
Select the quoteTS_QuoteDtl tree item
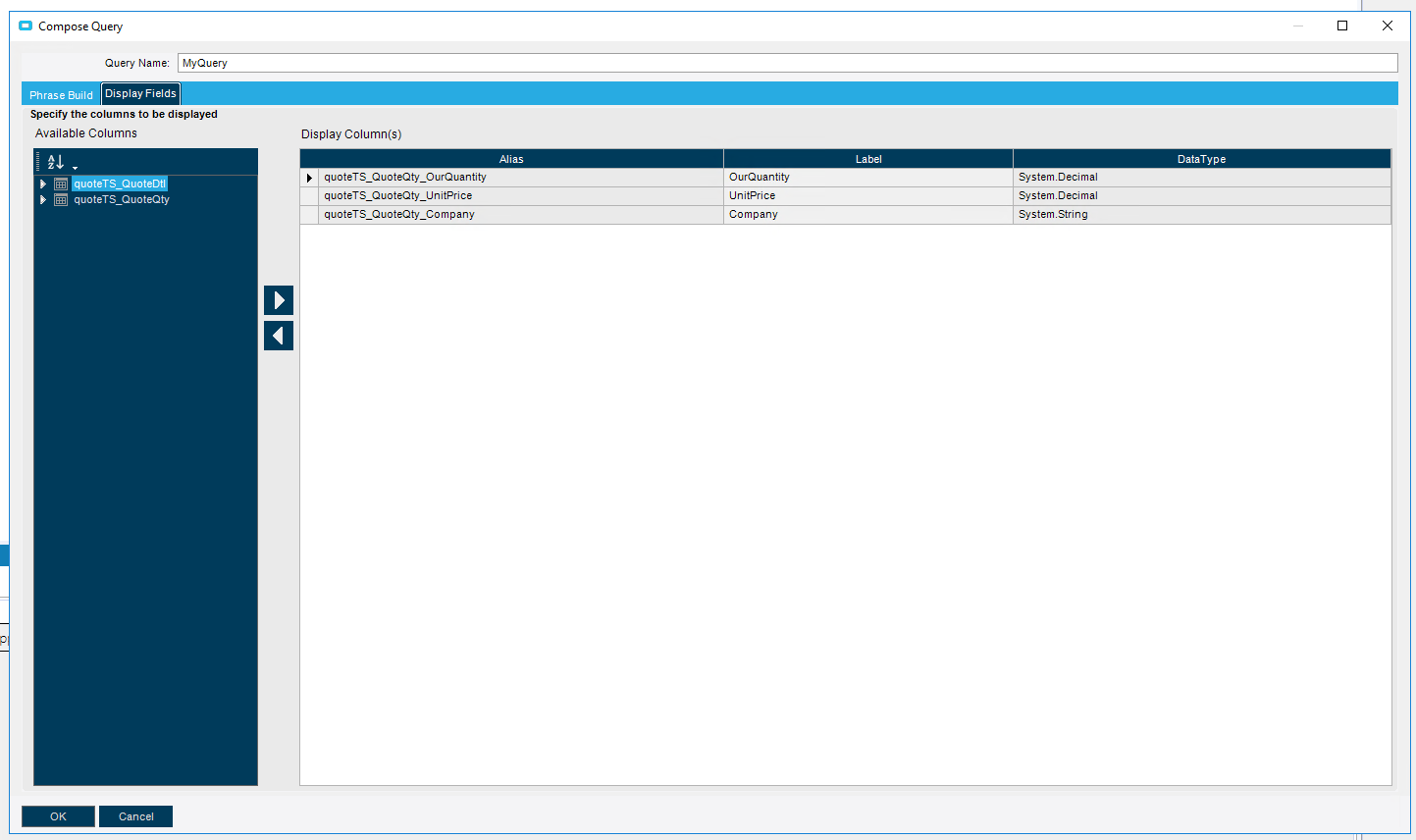tap(120, 184)
